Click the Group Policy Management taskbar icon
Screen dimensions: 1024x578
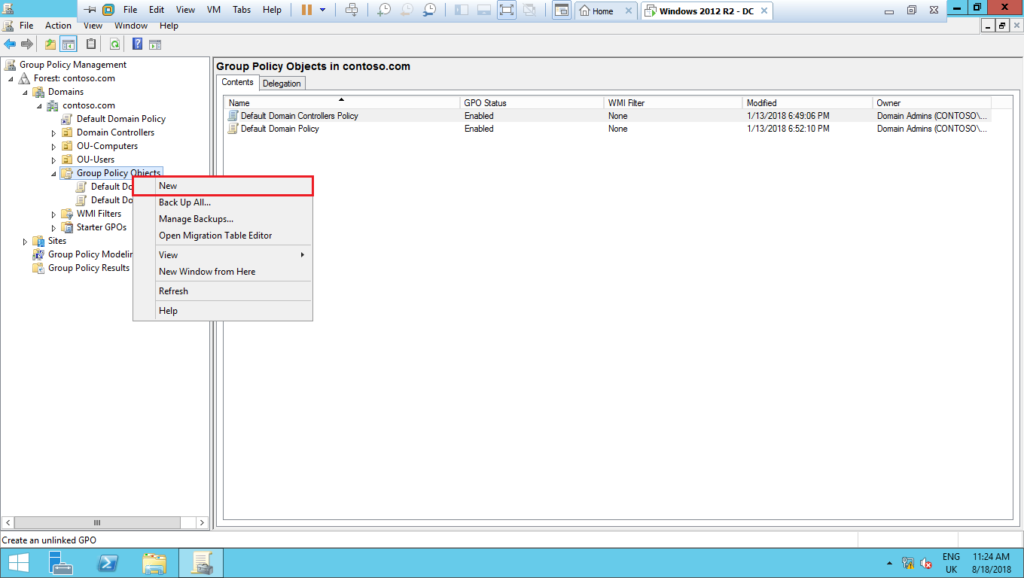pos(201,563)
